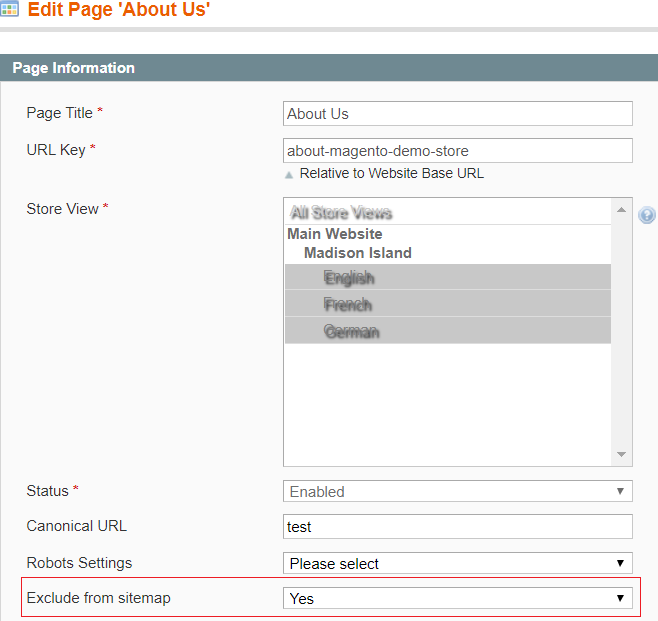Open the Status dropdown showing Enabled
The width and height of the screenshot is (658, 621).
[x=458, y=491]
